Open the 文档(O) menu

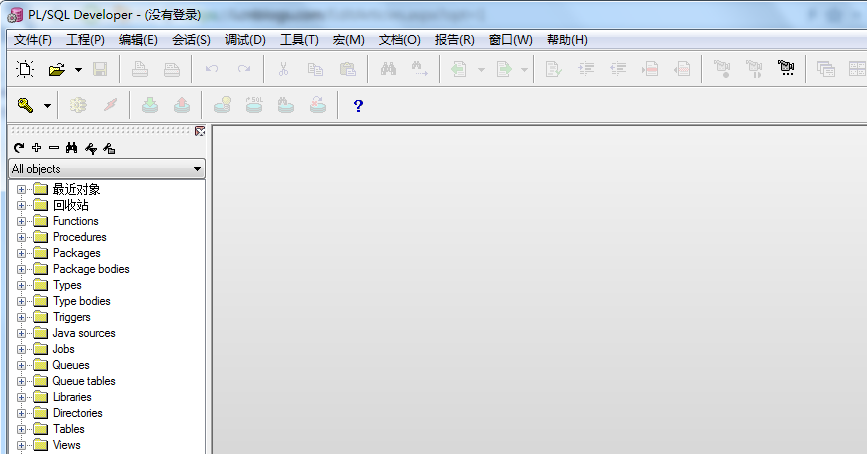tap(400, 40)
